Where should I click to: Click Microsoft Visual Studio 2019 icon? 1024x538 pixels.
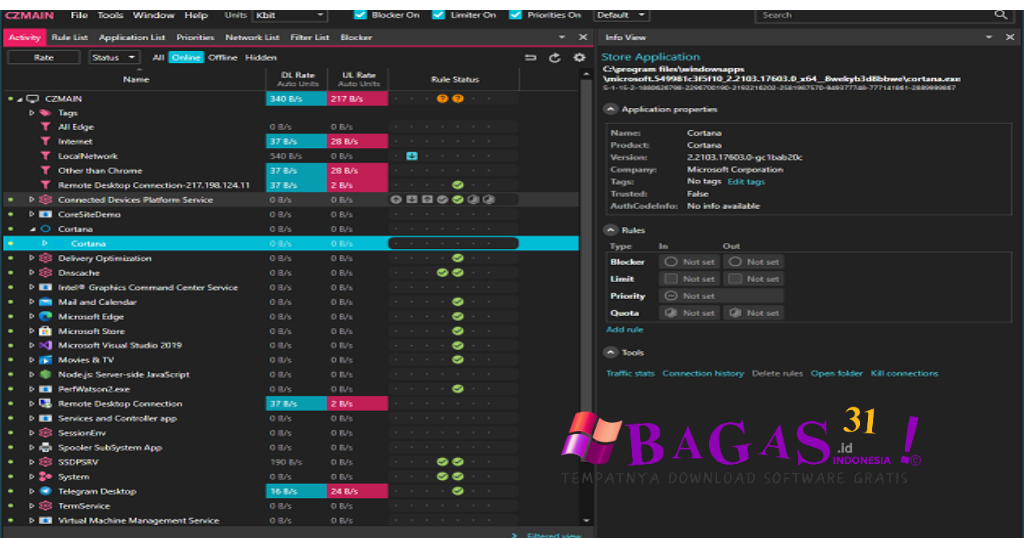pyautogui.click(x=45, y=345)
